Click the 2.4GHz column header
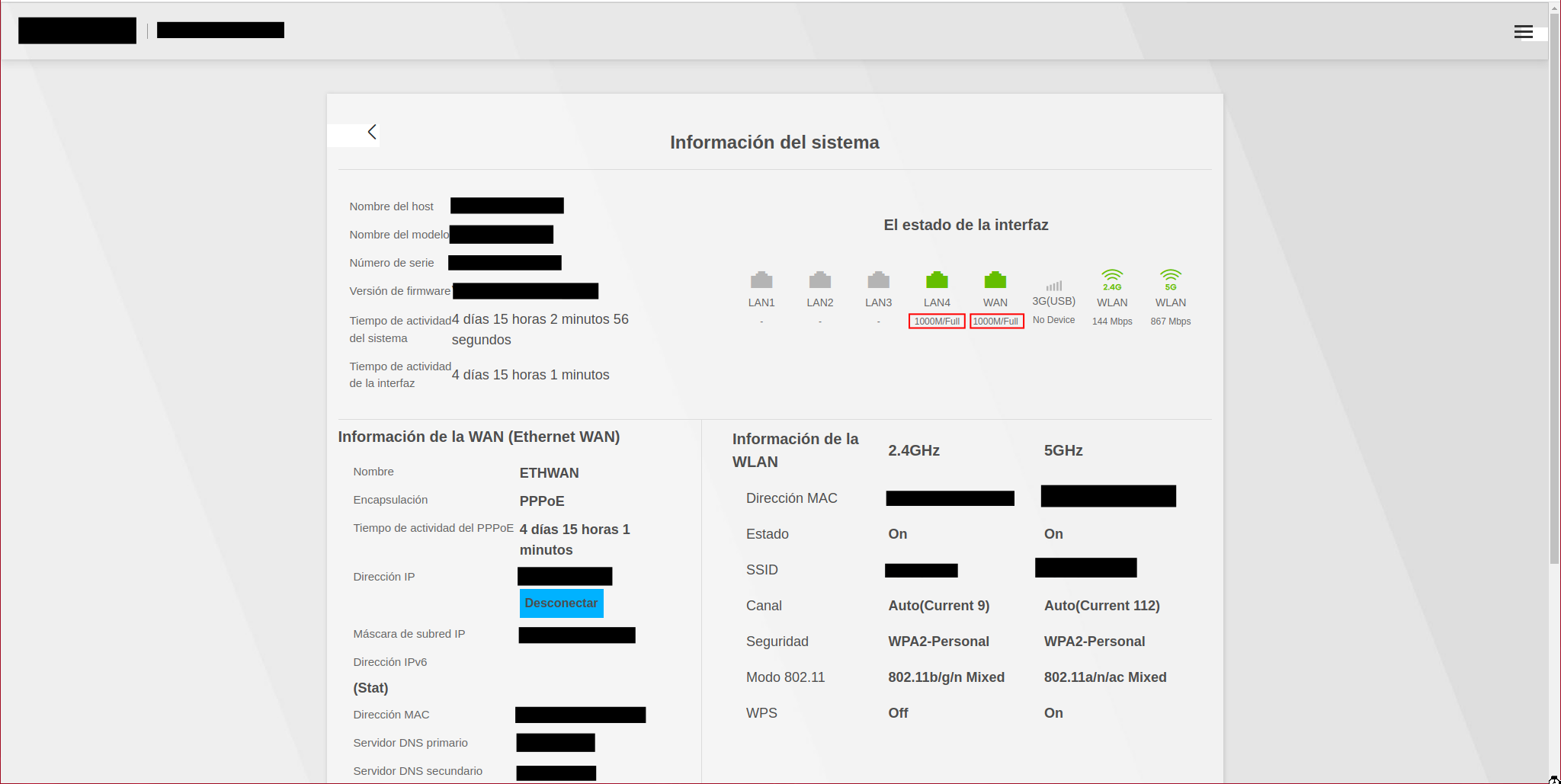This screenshot has width=1561, height=784. (x=913, y=450)
